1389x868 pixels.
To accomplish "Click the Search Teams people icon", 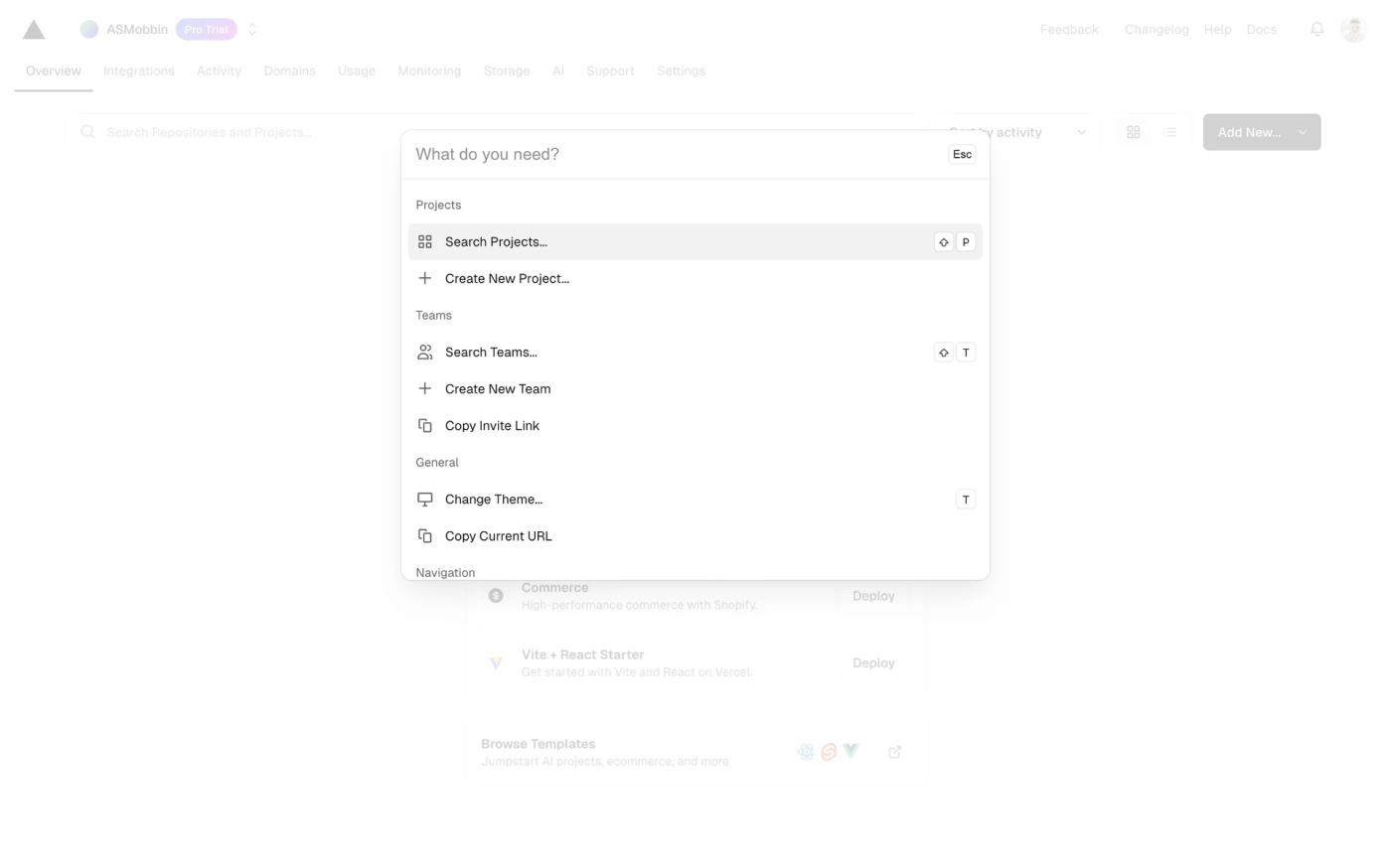I will pos(425,352).
